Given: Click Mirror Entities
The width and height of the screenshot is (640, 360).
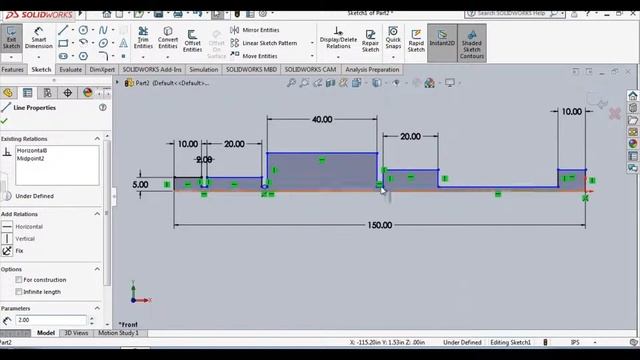Looking at the screenshot, I should point(255,30).
